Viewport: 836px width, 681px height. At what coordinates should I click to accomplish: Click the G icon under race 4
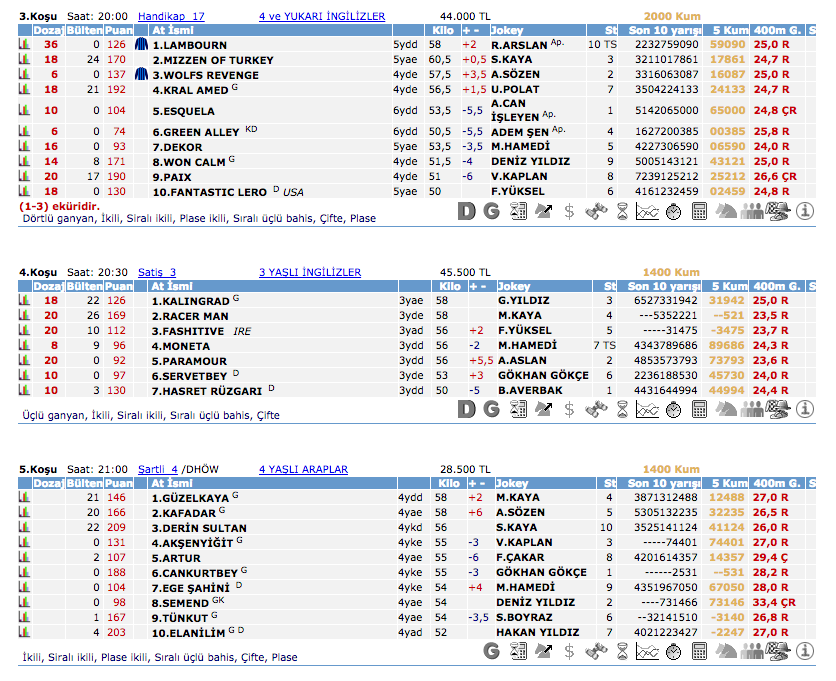(x=491, y=408)
